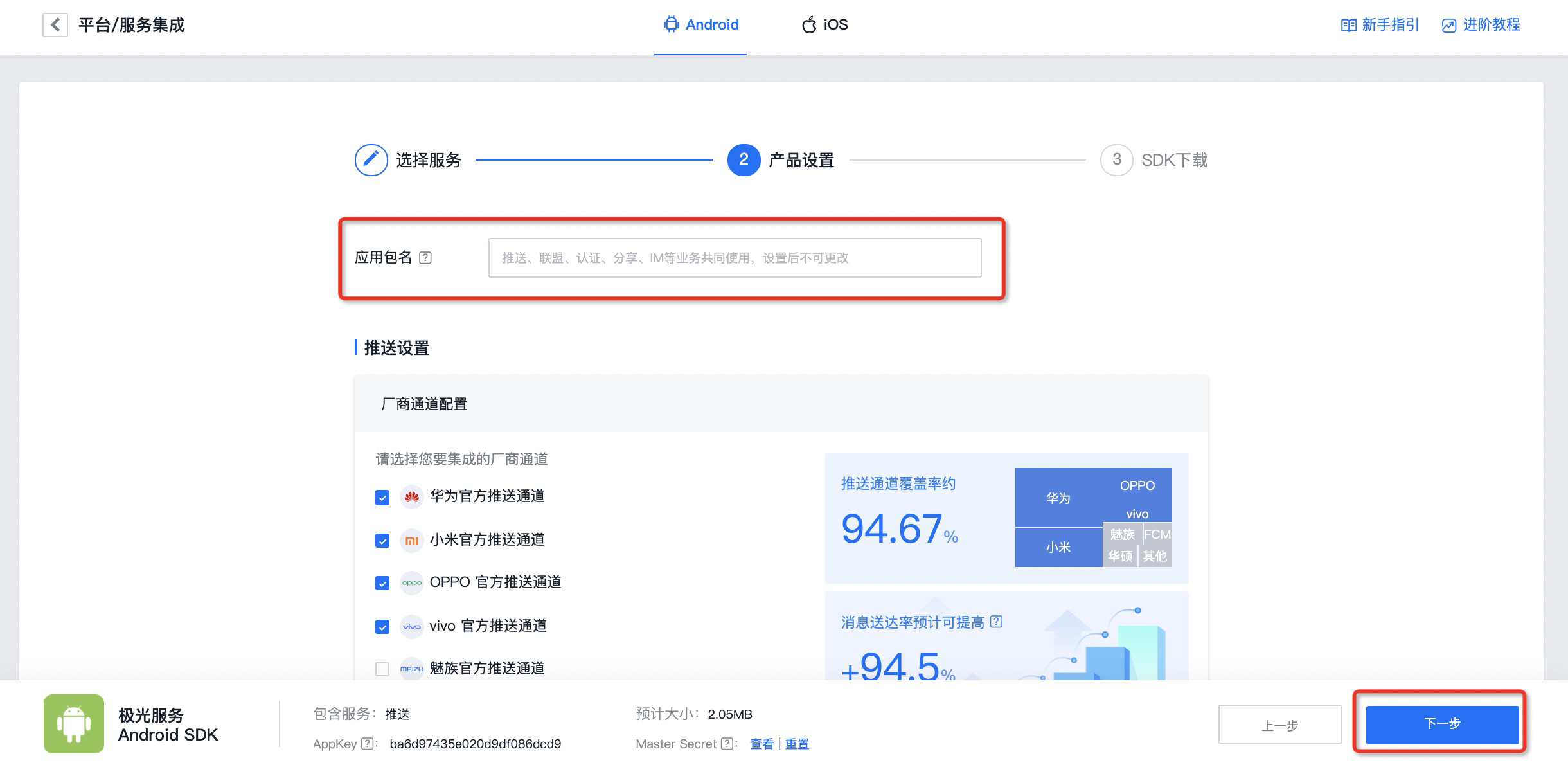Click the +94.5% delivery-rate figure
1568x765 pixels.
pyautogui.click(x=898, y=666)
